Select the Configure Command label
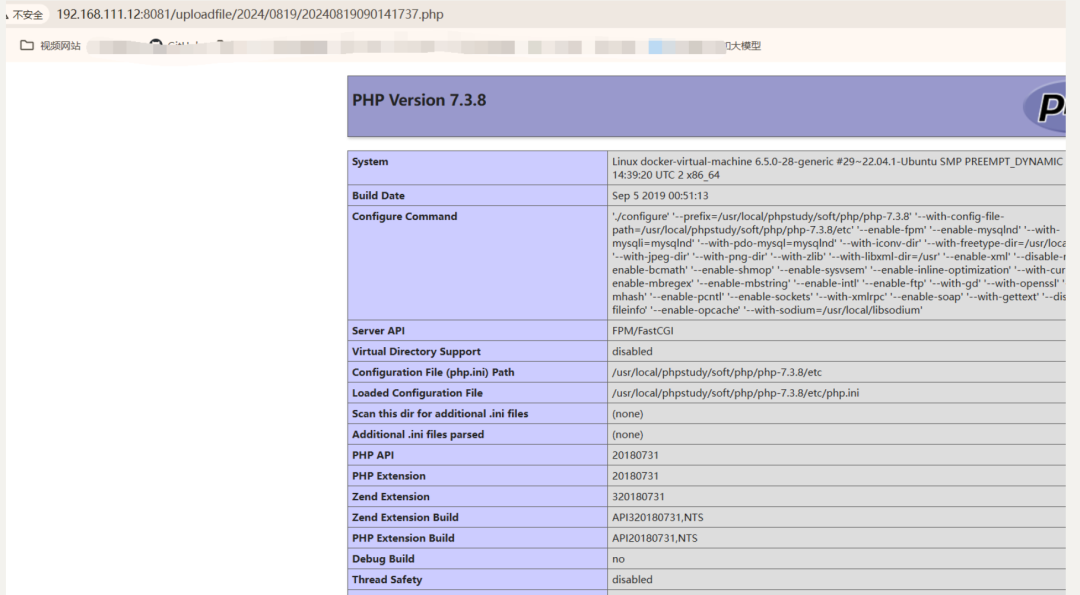Screen dimensions: 1080x595 404,216
